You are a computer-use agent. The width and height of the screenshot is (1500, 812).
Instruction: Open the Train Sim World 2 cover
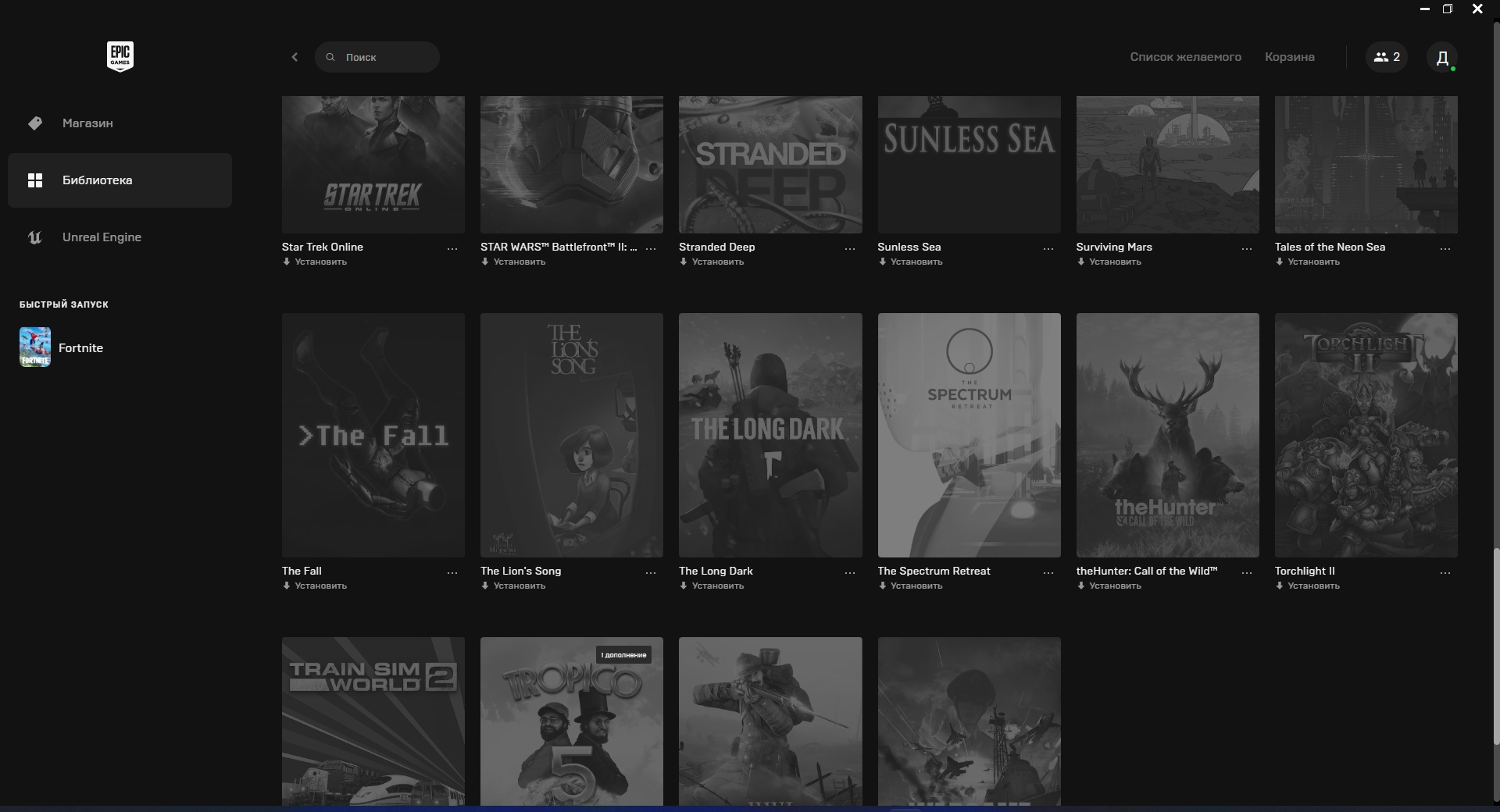[x=373, y=721]
